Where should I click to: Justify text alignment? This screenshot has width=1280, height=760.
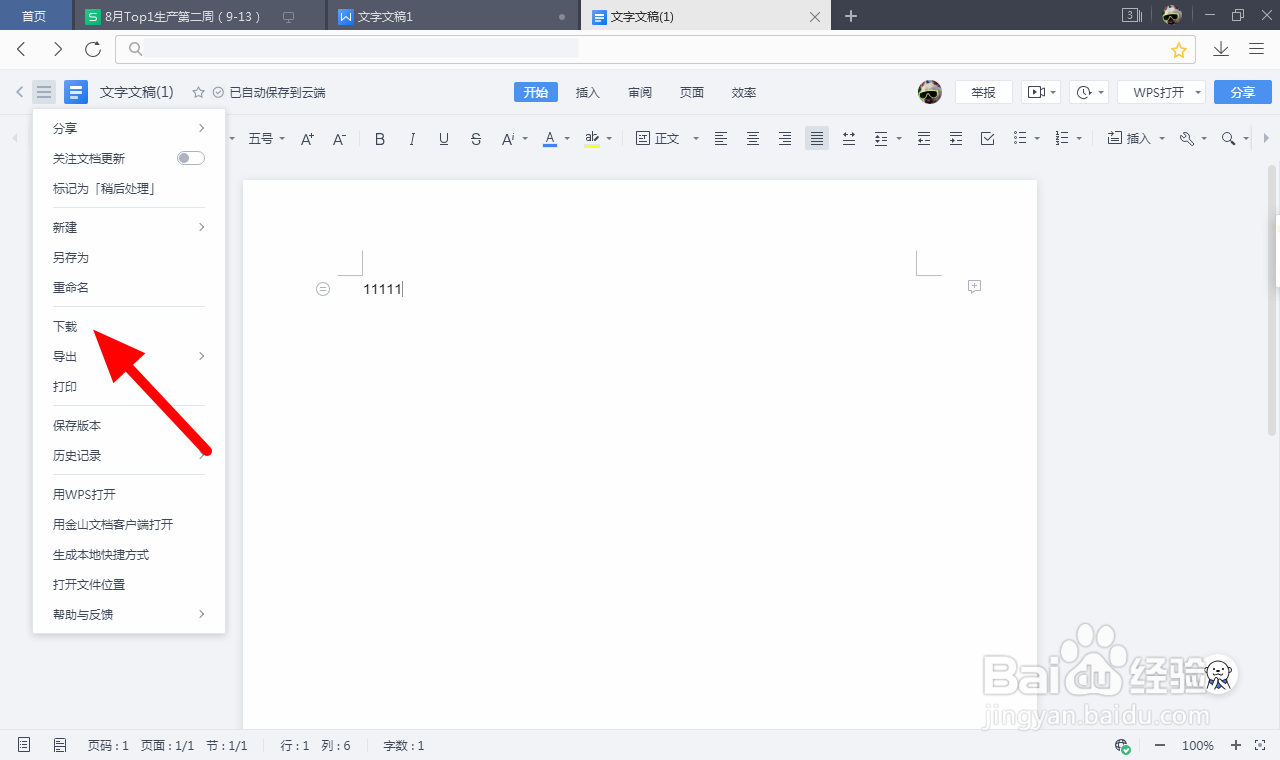point(817,139)
